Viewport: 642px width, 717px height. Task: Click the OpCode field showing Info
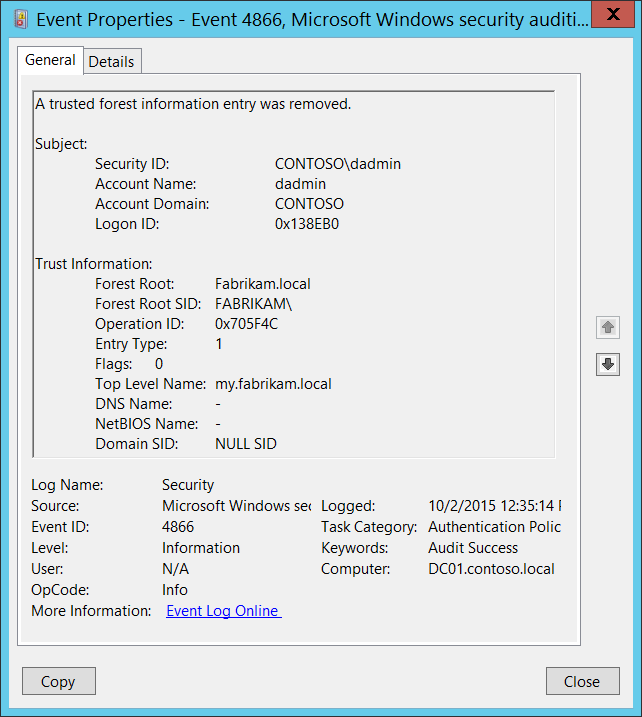point(175,590)
